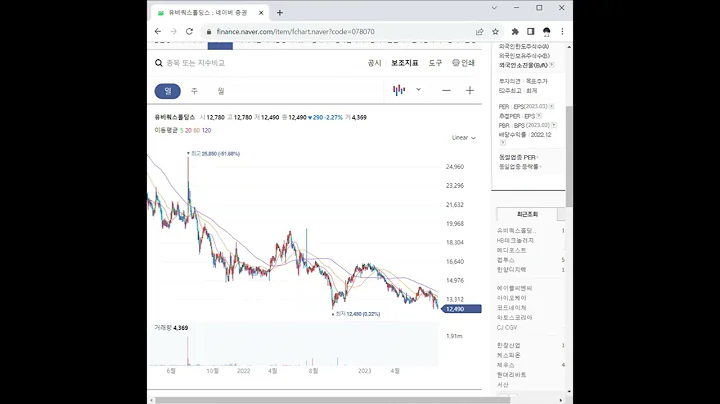Image resolution: width=720 pixels, height=404 pixels.
Task: Click the tab search chevron in title bar
Action: (494, 8)
